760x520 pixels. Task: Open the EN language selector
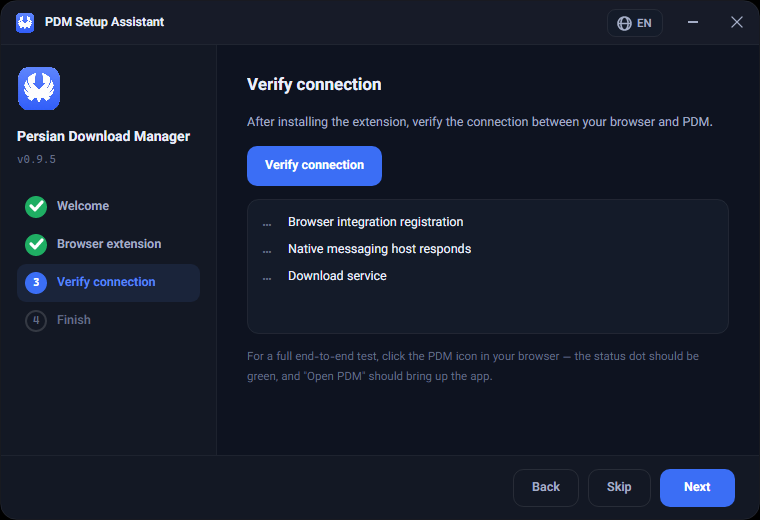click(x=634, y=23)
